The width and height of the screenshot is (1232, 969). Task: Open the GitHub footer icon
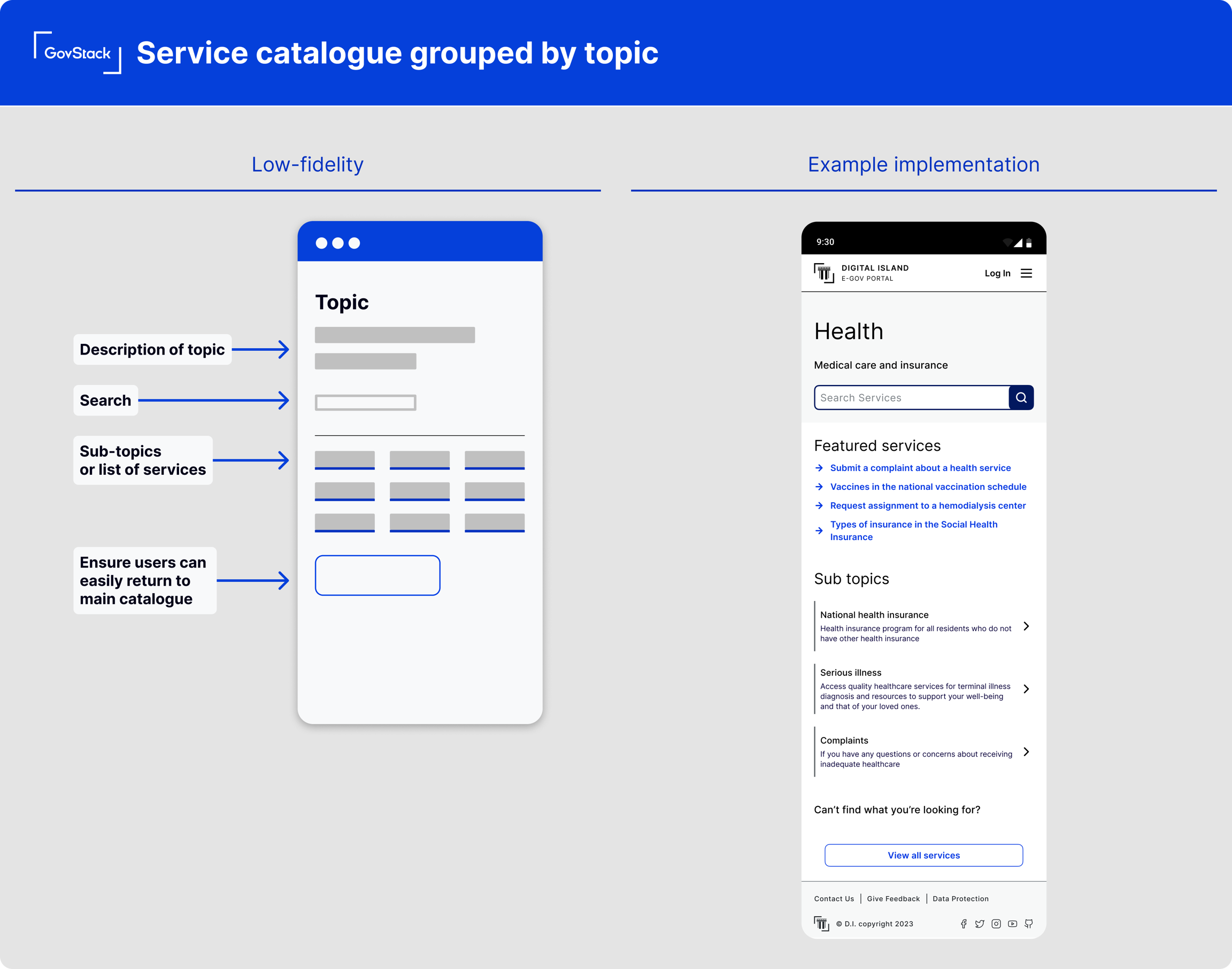coord(1028,924)
